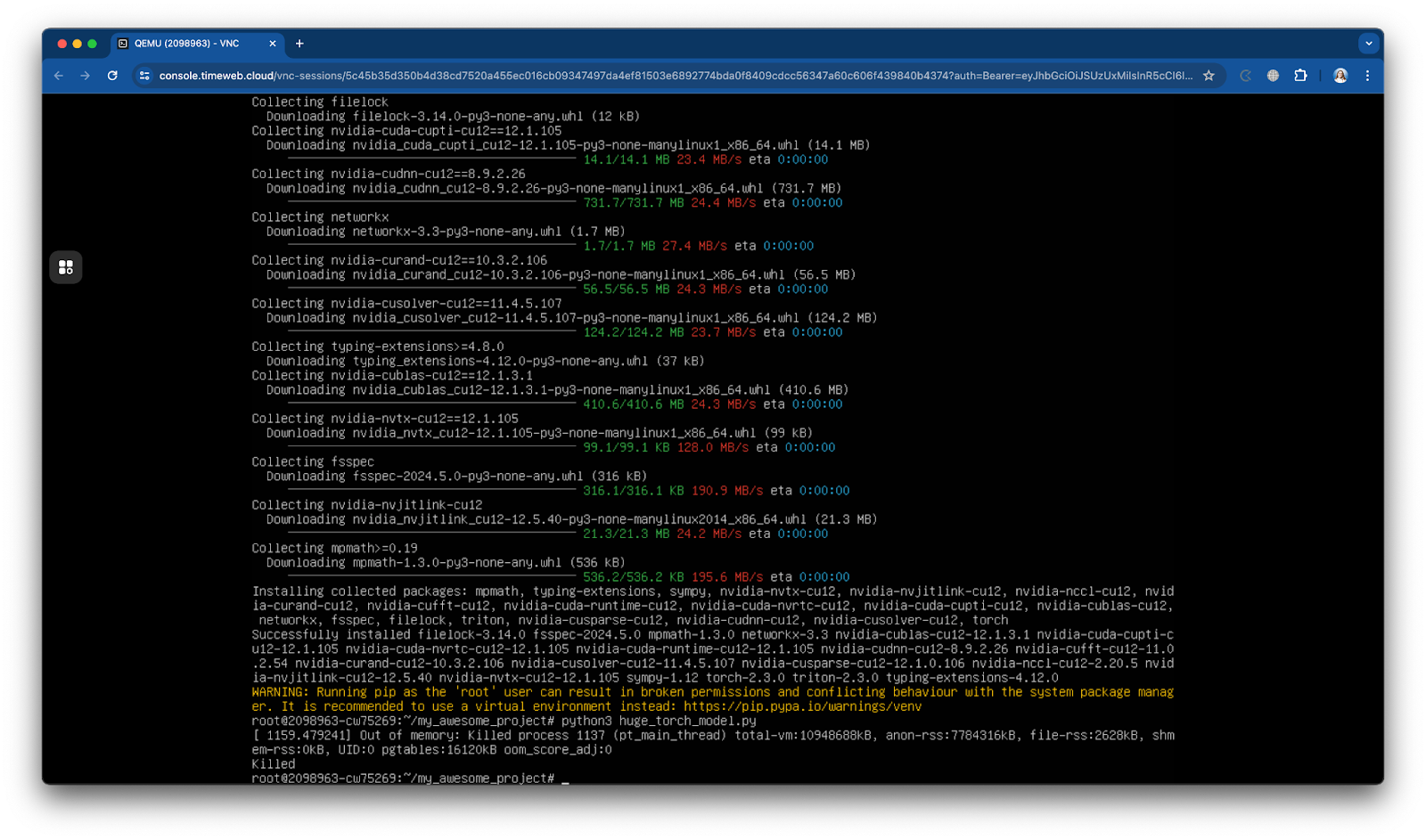This screenshot has height=840, width=1426.
Task: Expand the tab search dropdown arrow
Action: [1369, 44]
